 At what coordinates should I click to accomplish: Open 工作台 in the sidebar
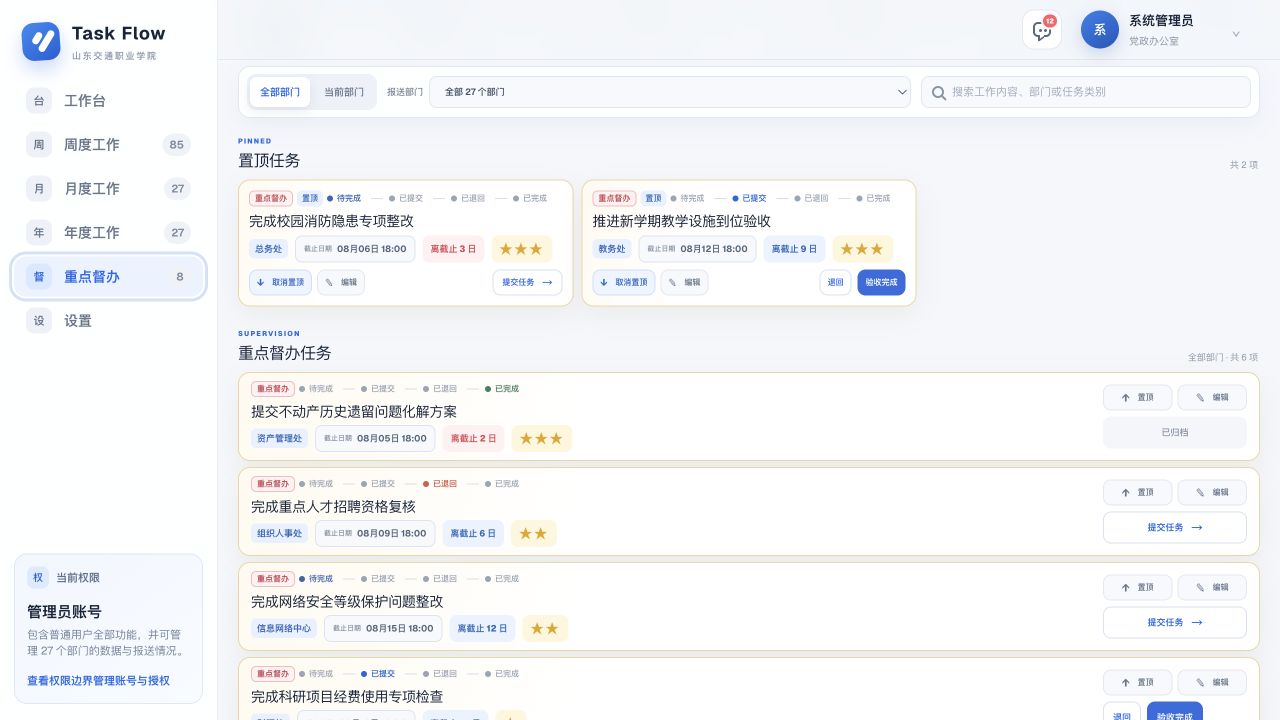[x=108, y=101]
